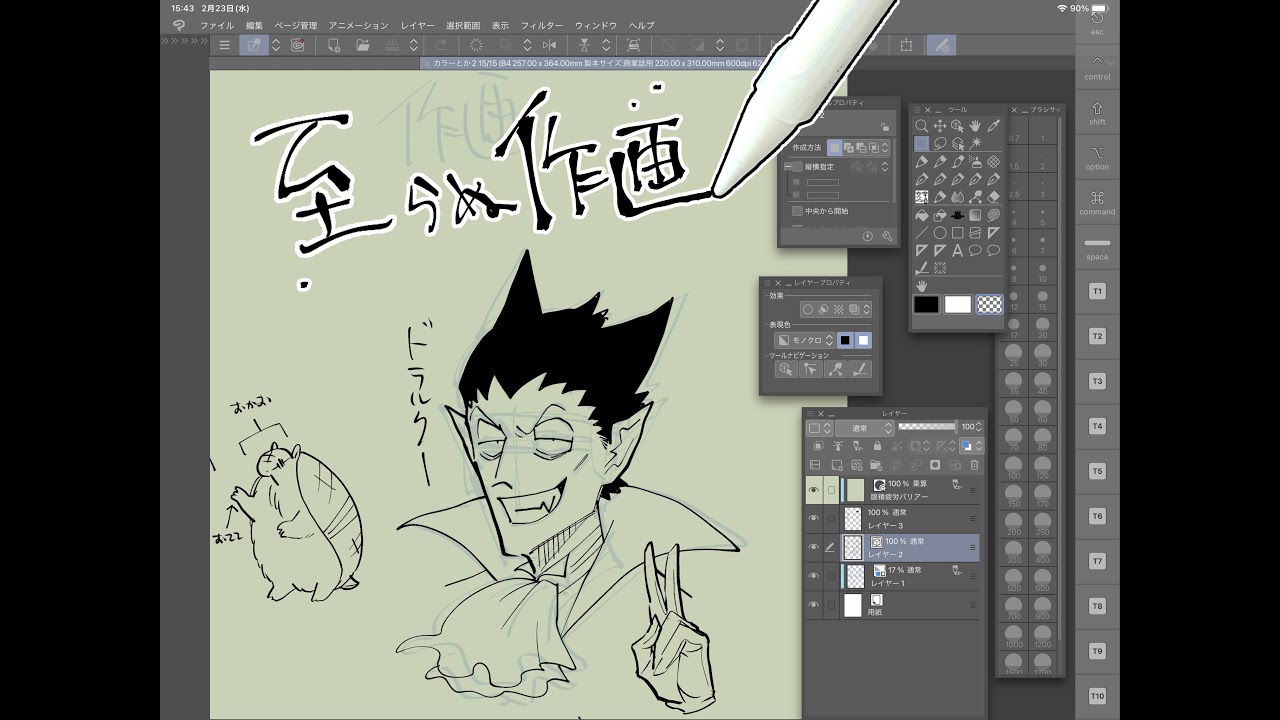Open the 編集 menu

(x=254, y=25)
